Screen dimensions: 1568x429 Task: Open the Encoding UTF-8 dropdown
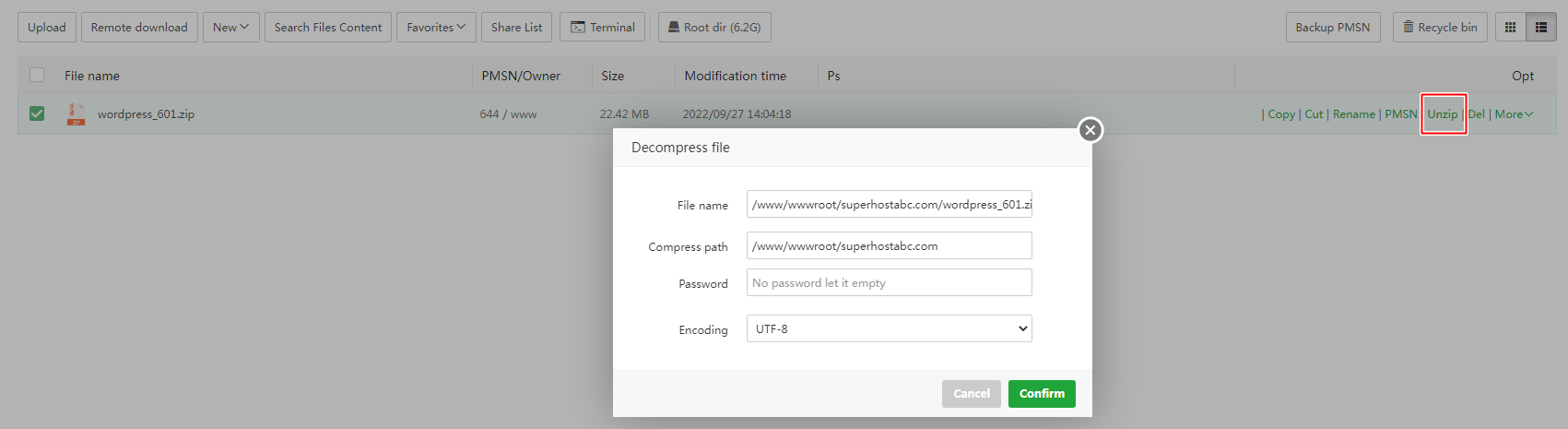[x=889, y=328]
